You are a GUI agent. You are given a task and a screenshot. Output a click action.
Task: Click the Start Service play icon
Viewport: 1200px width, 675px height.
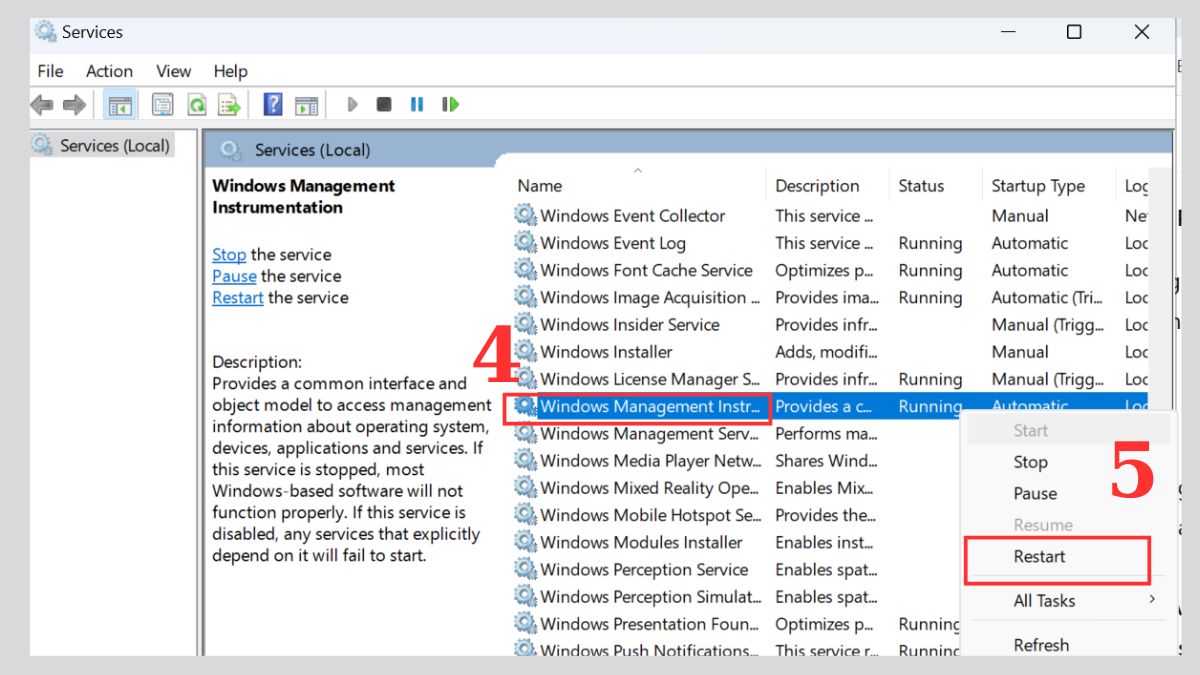[352, 104]
